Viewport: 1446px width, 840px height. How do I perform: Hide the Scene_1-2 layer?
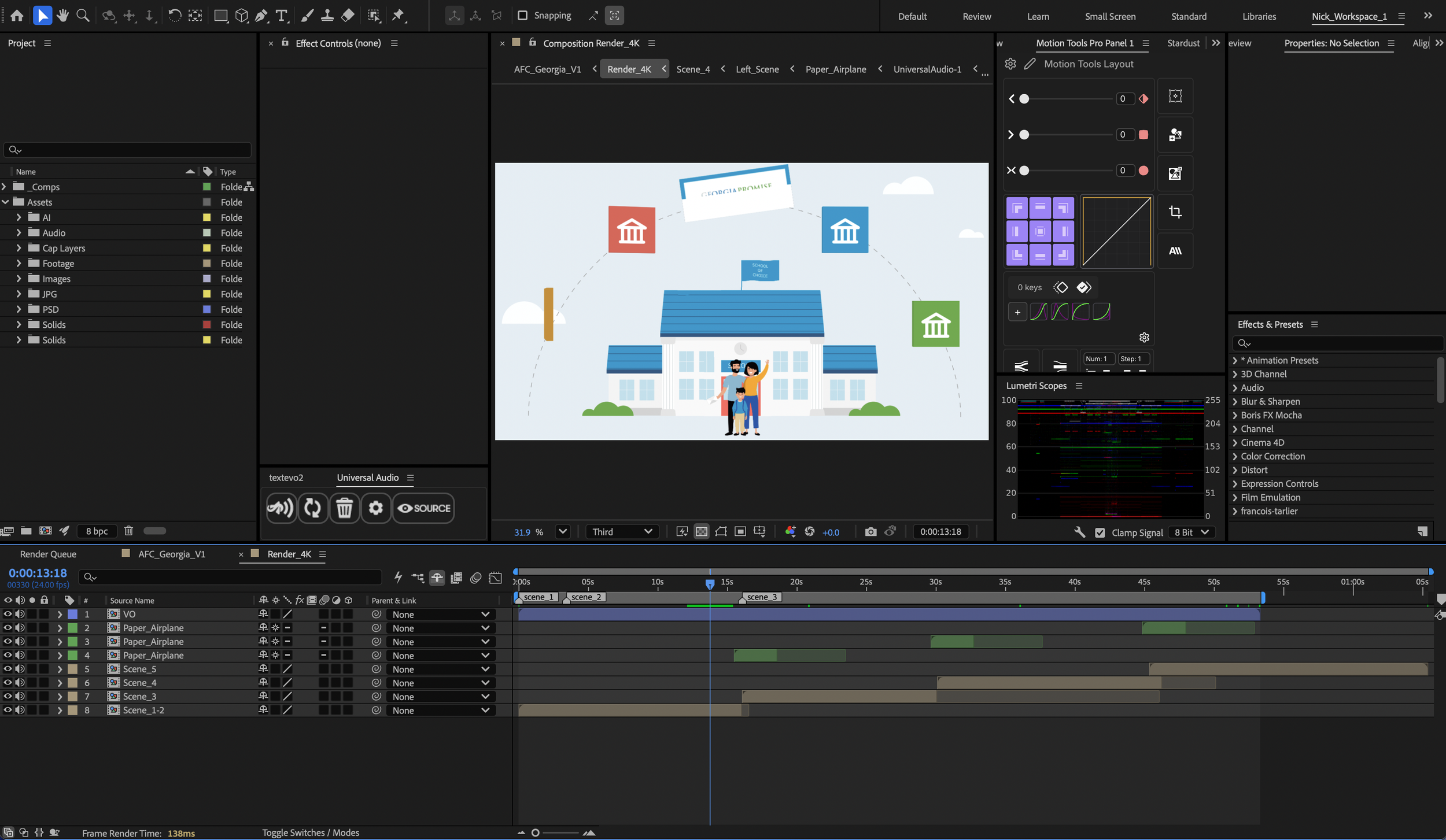[x=8, y=710]
